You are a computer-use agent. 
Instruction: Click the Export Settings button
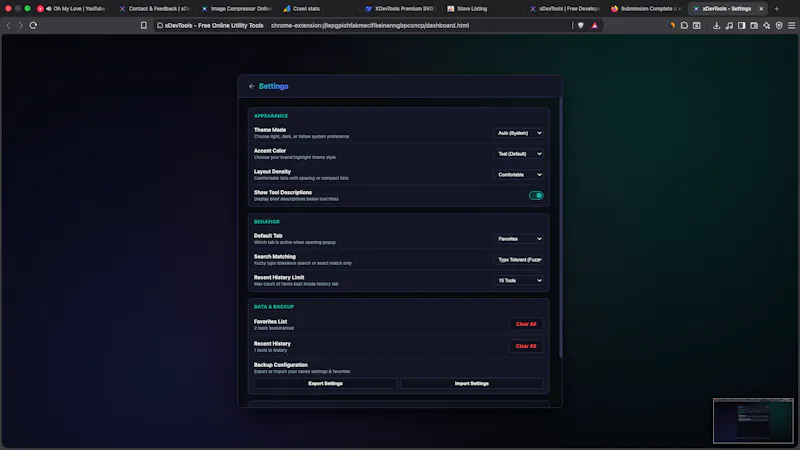coord(325,384)
